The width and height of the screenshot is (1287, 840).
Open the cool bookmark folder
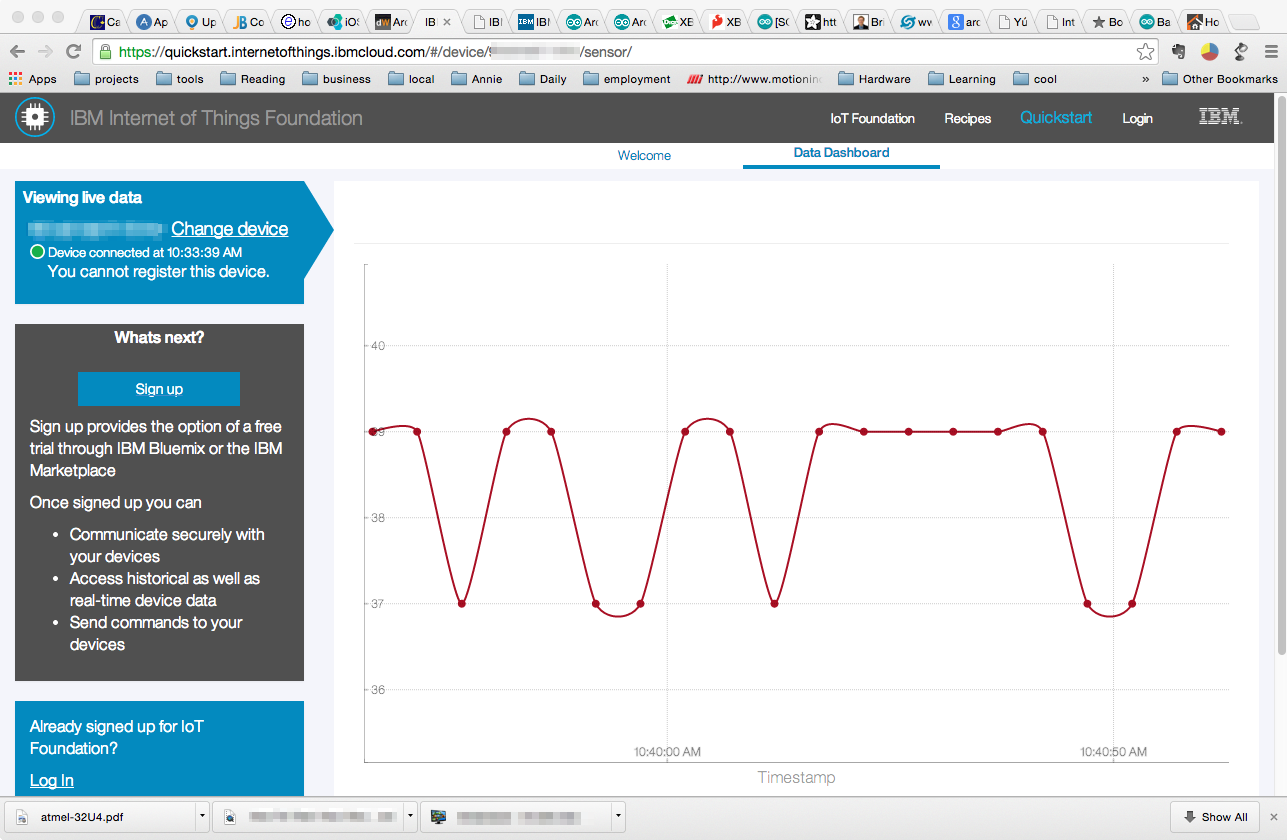[1035, 79]
